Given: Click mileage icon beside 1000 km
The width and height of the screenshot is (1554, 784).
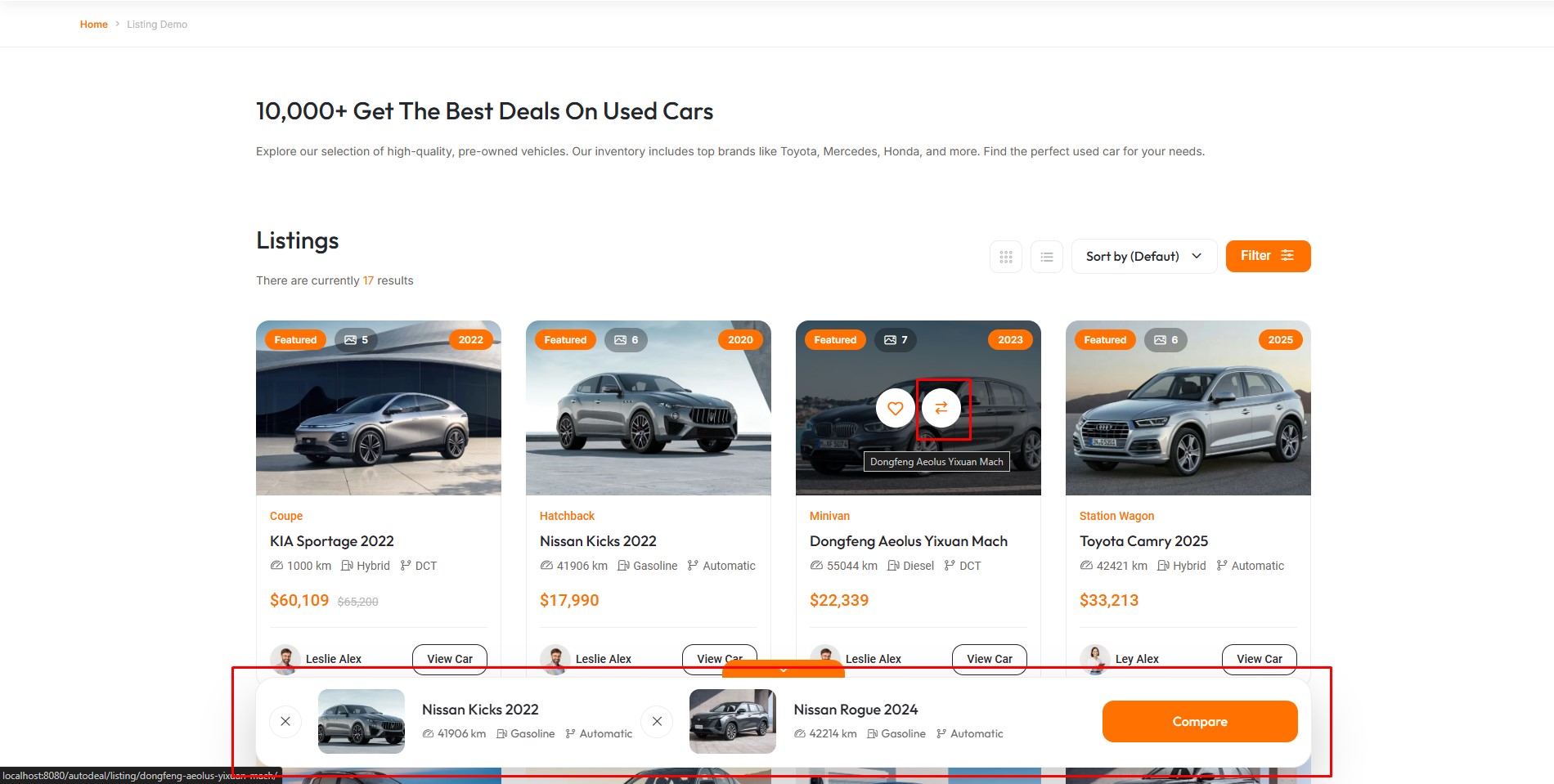Looking at the screenshot, I should pyautogui.click(x=276, y=566).
